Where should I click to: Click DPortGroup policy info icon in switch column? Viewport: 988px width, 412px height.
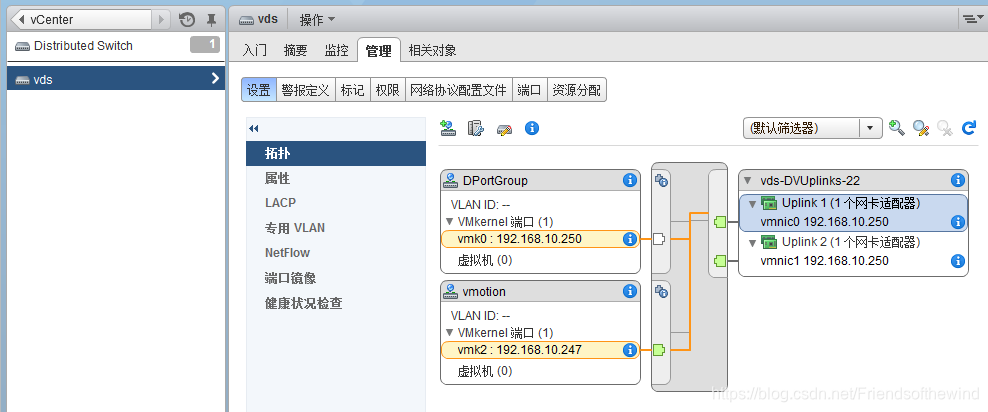click(x=661, y=181)
